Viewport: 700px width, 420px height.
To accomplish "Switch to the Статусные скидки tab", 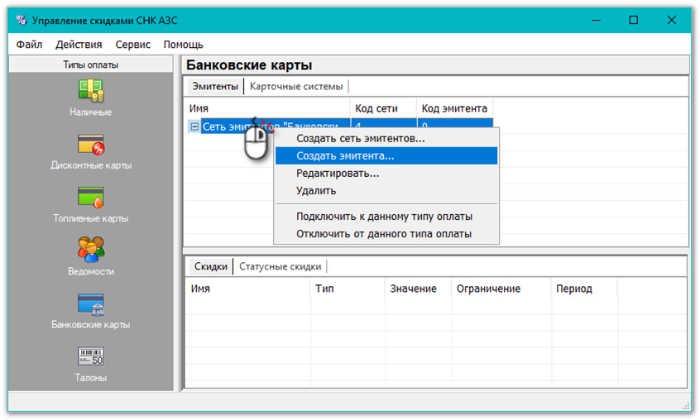I will pos(280,267).
